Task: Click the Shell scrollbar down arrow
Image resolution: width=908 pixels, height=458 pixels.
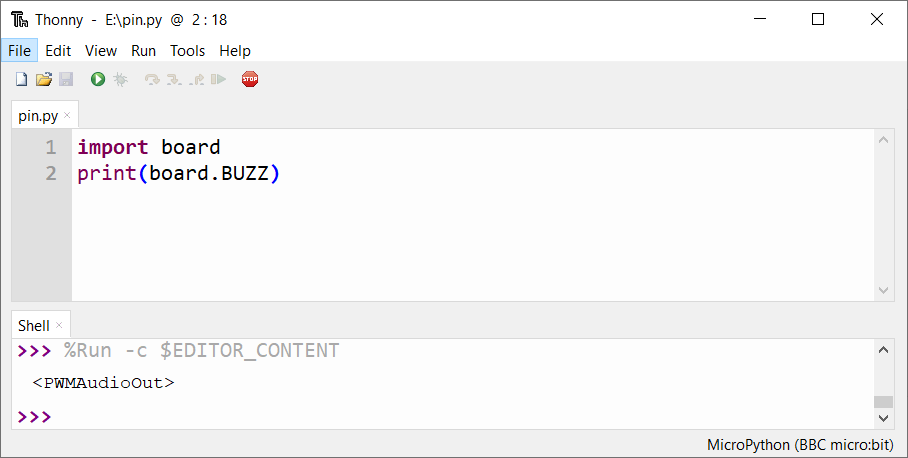Action: [x=883, y=417]
